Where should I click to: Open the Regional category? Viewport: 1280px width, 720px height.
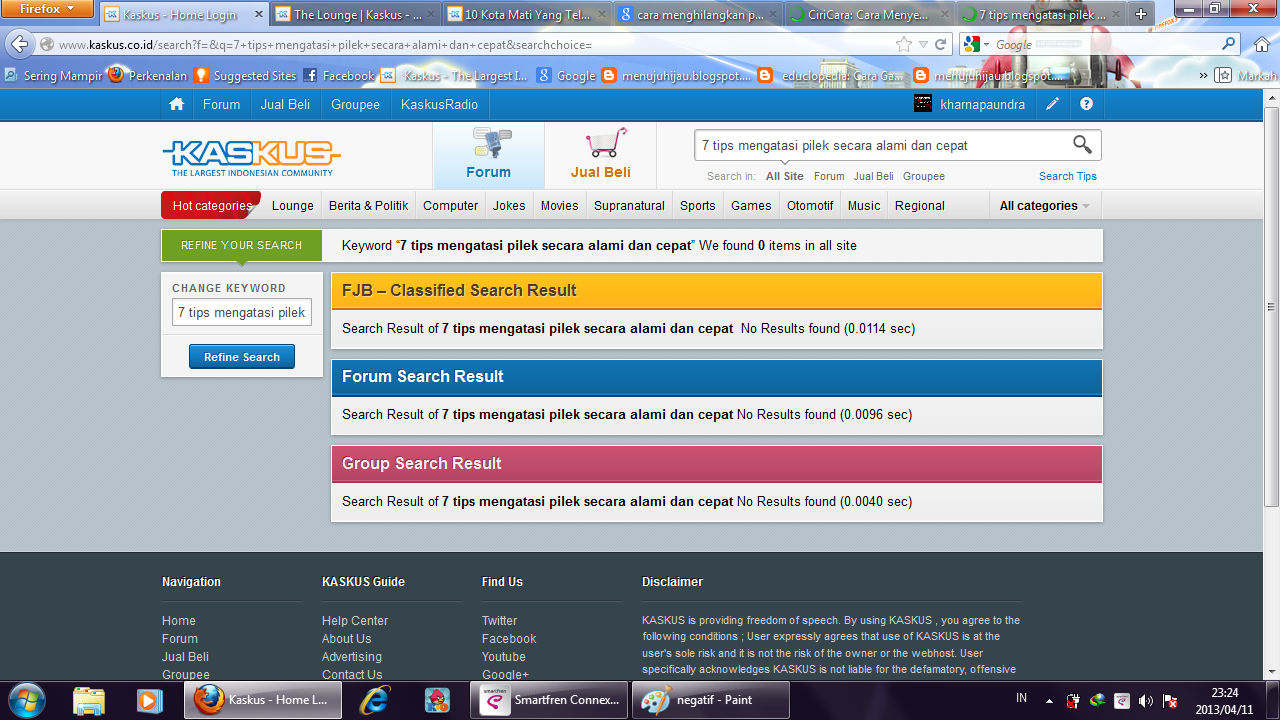(920, 206)
